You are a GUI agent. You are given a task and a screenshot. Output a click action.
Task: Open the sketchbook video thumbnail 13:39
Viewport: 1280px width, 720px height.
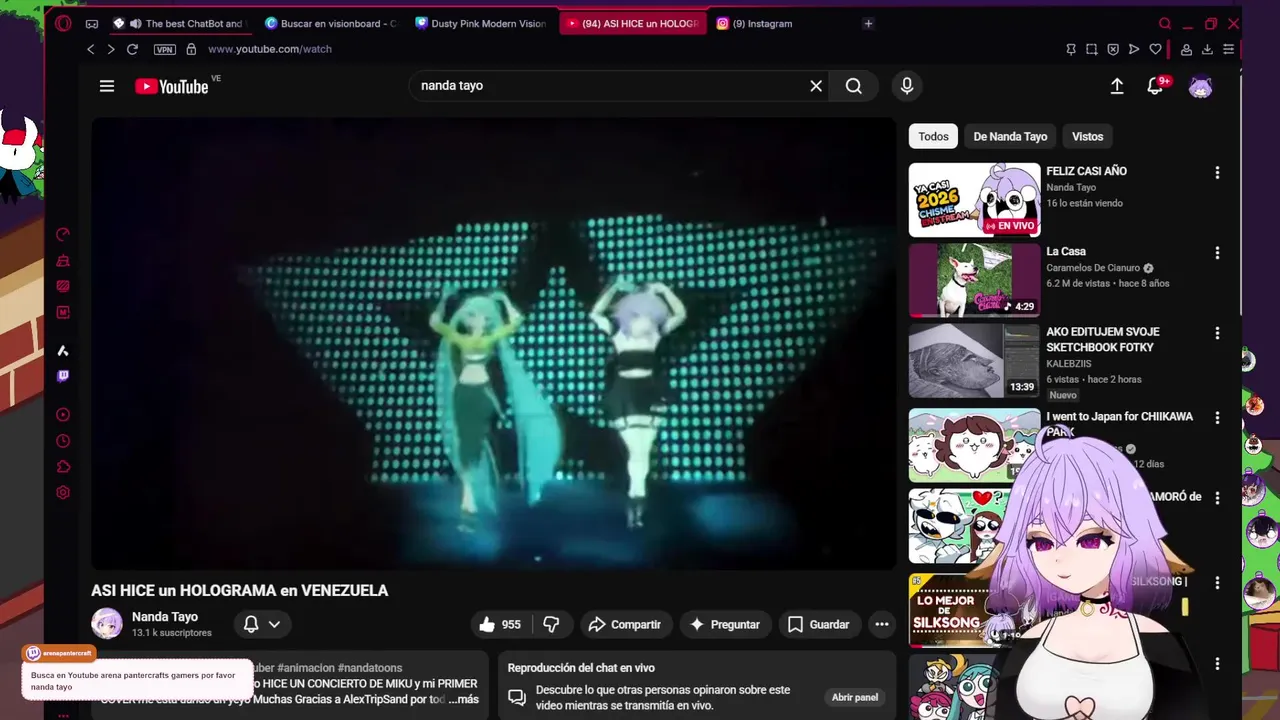point(974,361)
